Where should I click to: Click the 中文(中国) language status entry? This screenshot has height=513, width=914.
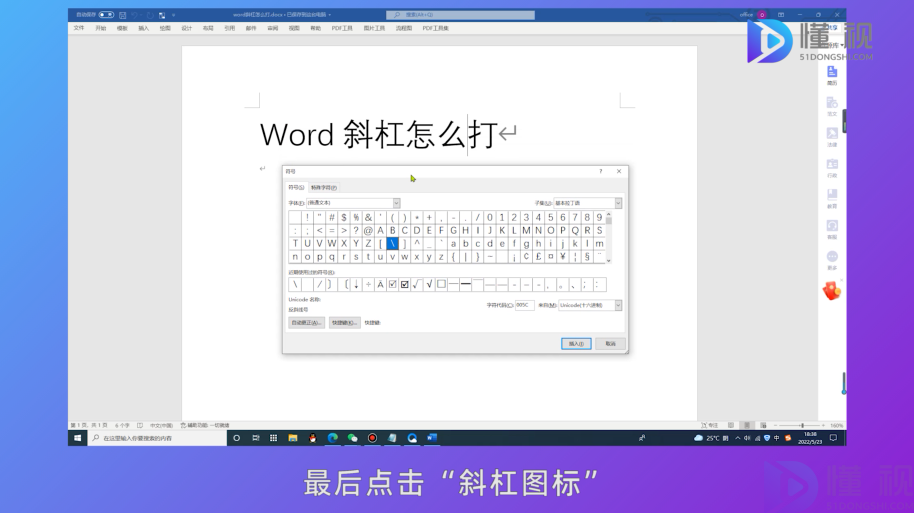click(x=161, y=426)
